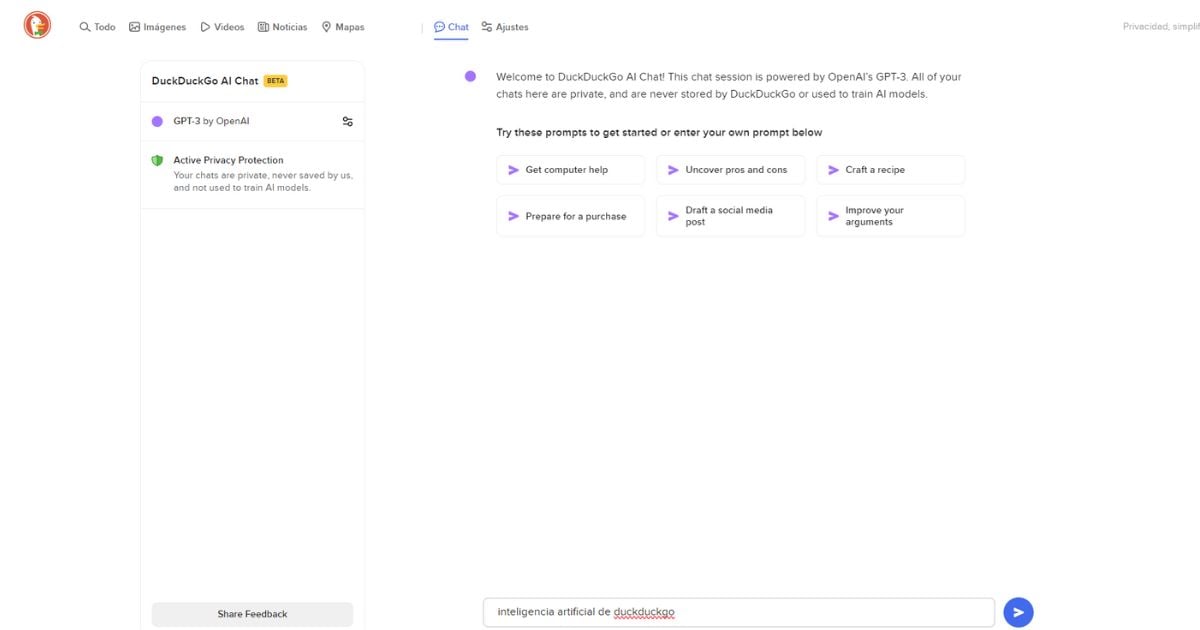Click the speech bubble icon beside Chat
Screen dimensions: 1200x630
tap(439, 27)
